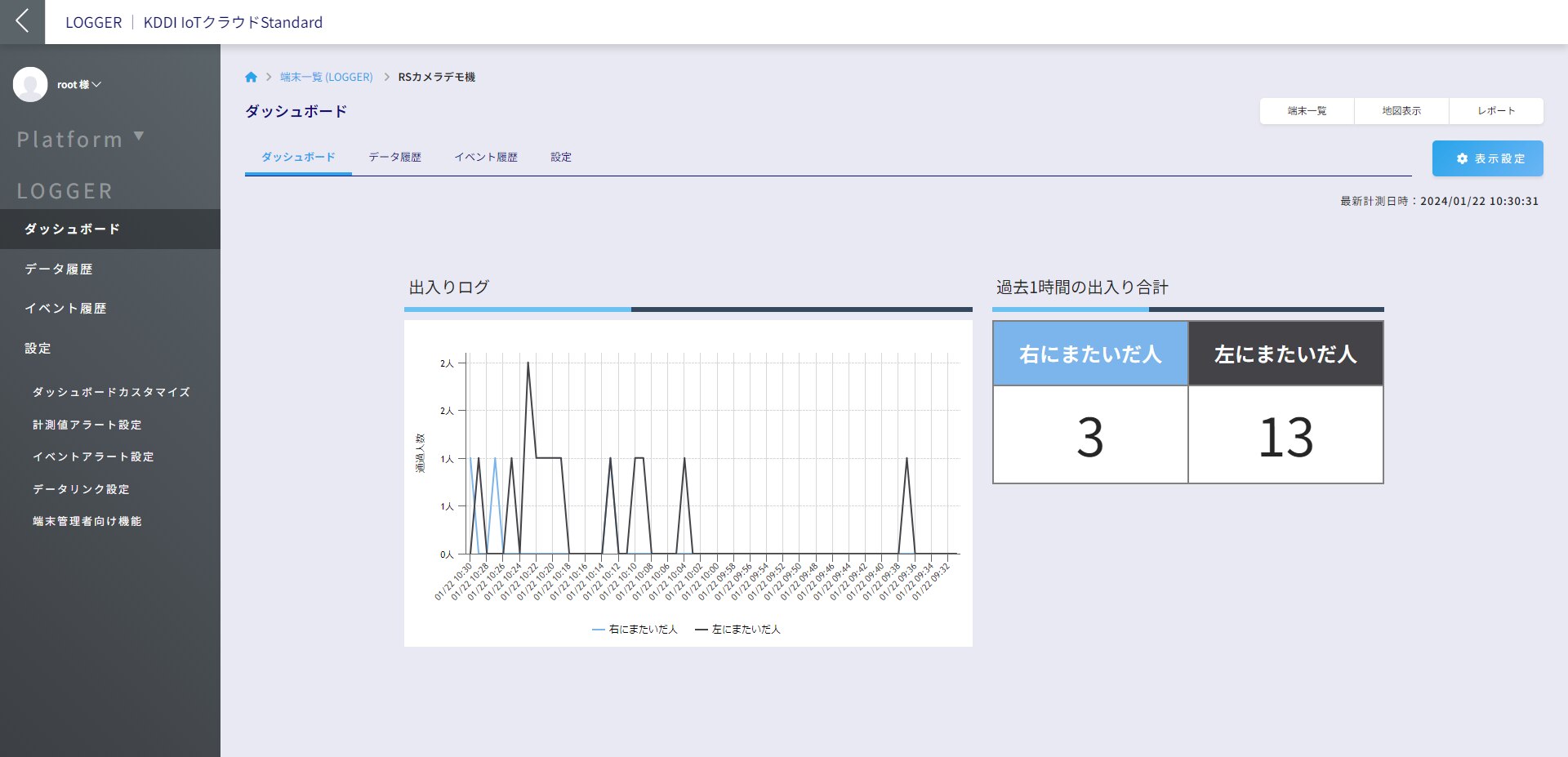The width and height of the screenshot is (1568, 757).
Task: Click the tallest peak on 出入りログ chart
Action: coord(528,363)
